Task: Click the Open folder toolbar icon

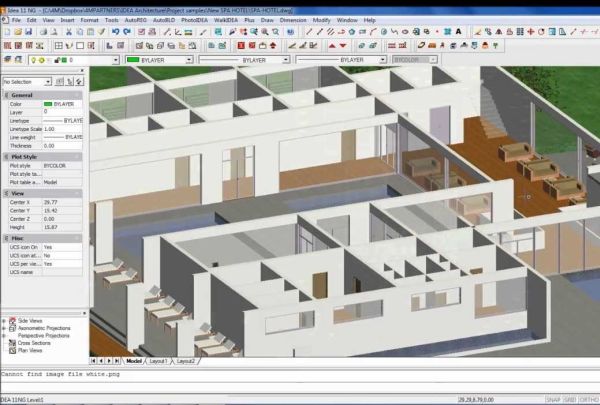Action: pyautogui.click(x=20, y=32)
